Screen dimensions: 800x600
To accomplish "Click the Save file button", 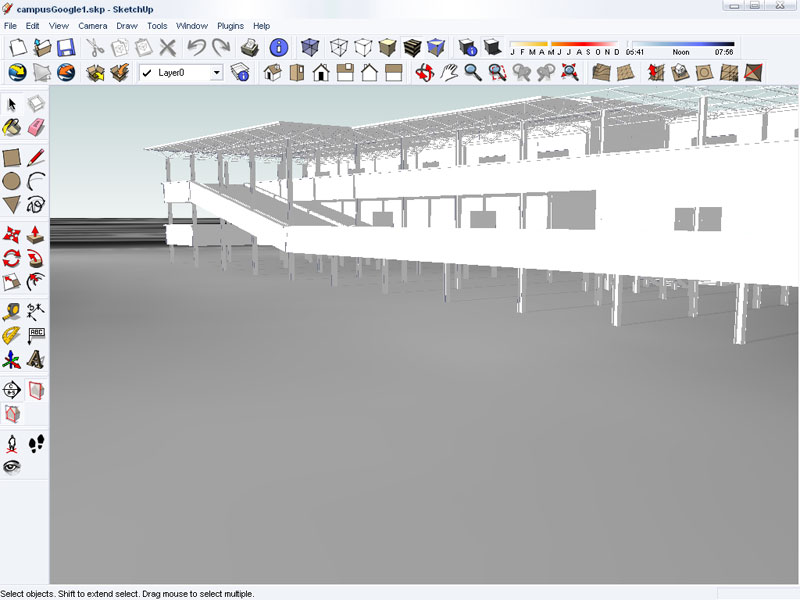I will point(66,47).
